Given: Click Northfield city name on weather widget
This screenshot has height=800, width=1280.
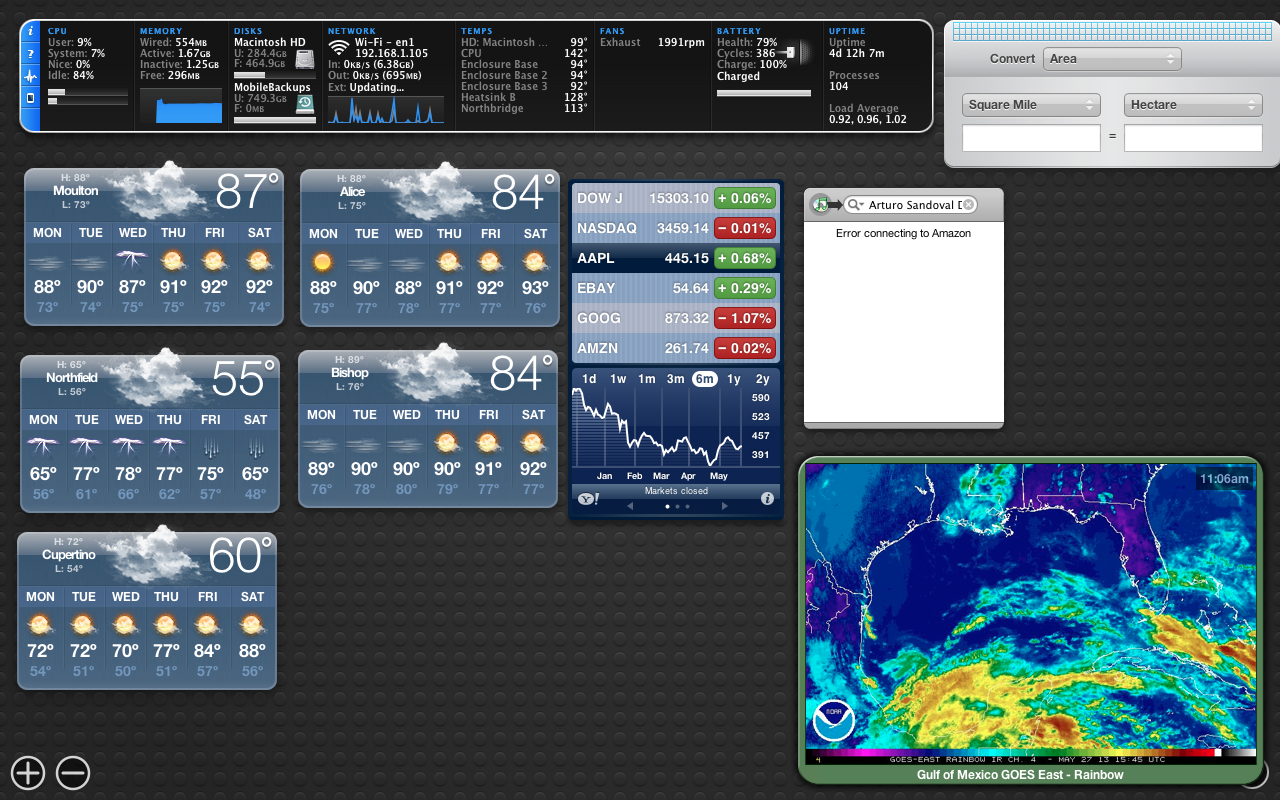Looking at the screenshot, I should coord(72,378).
